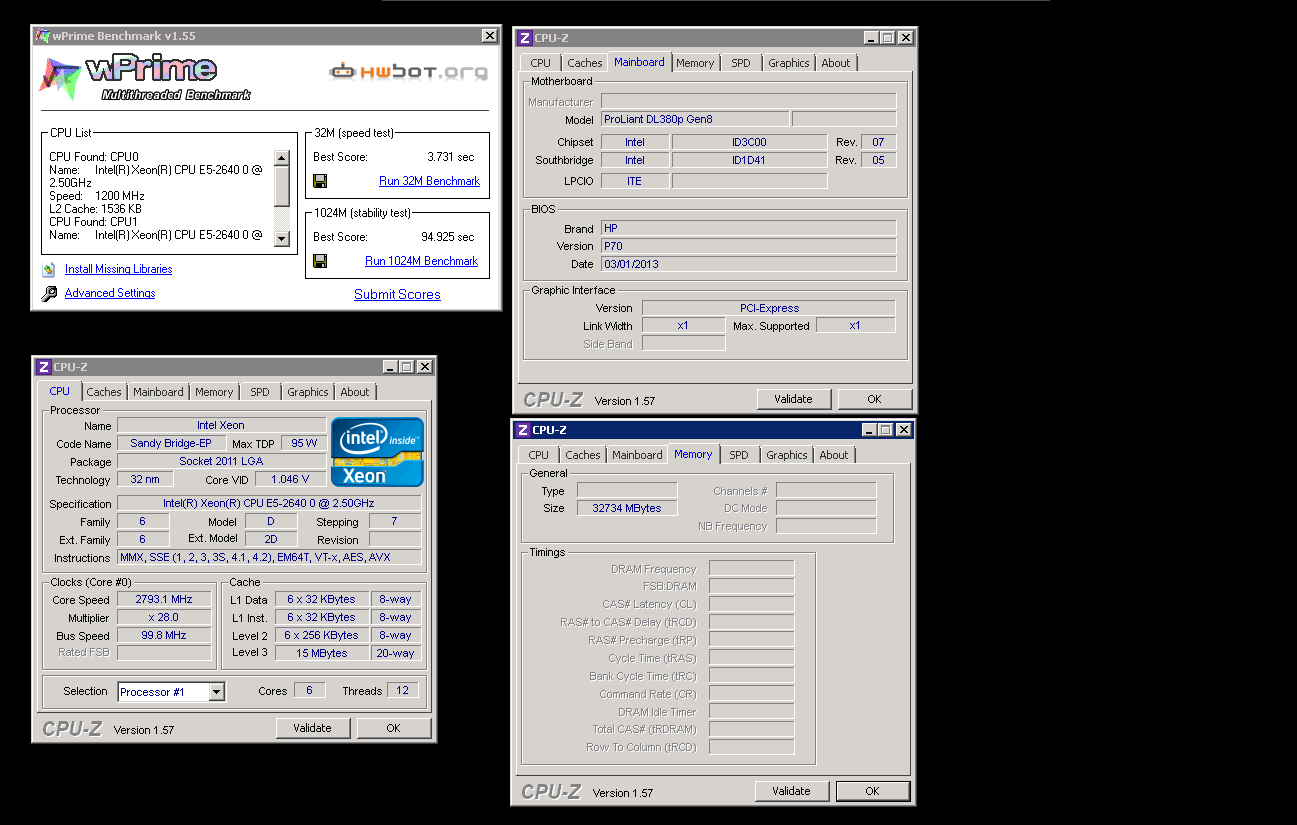
Task: Click the Install Missing Libraries icon
Action: click(48, 269)
